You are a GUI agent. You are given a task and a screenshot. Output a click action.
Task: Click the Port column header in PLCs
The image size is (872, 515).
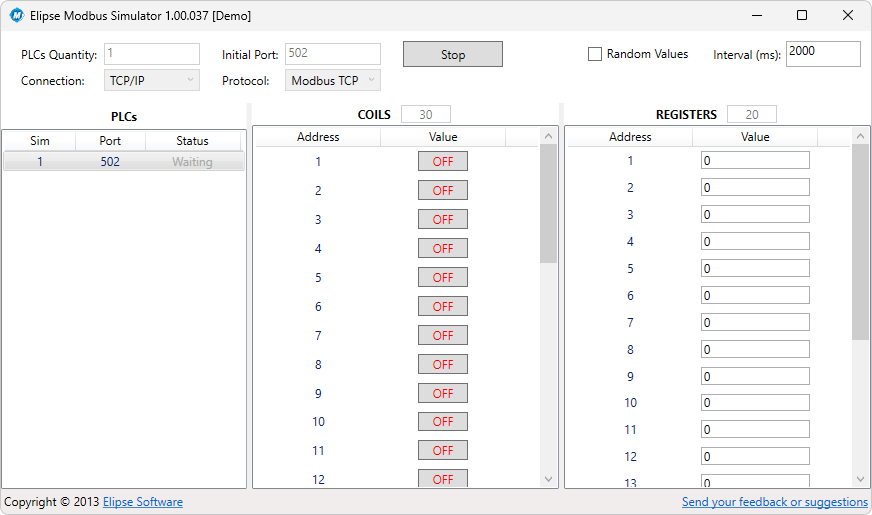tap(110, 141)
